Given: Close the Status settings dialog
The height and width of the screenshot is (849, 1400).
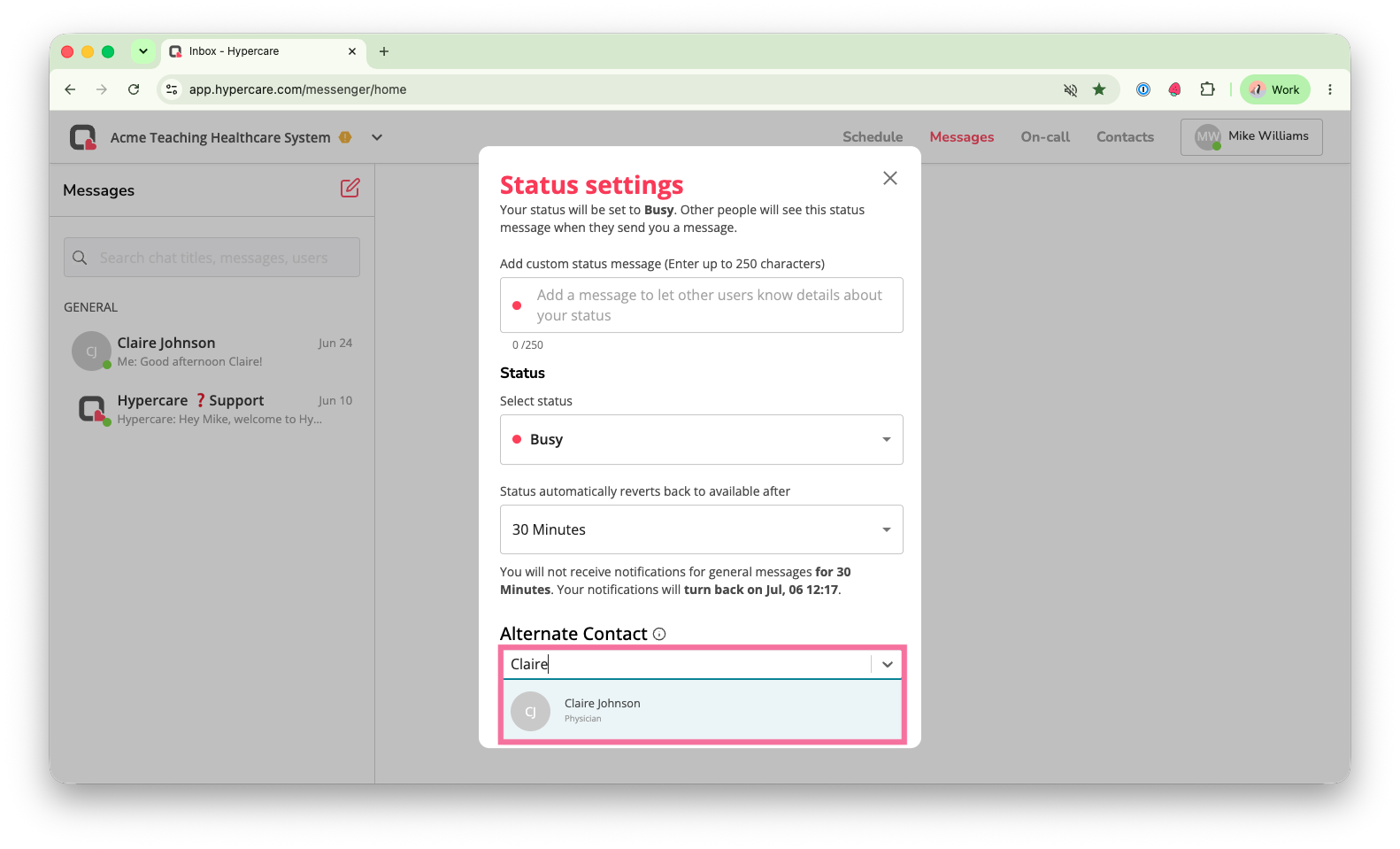Looking at the screenshot, I should pos(890,178).
